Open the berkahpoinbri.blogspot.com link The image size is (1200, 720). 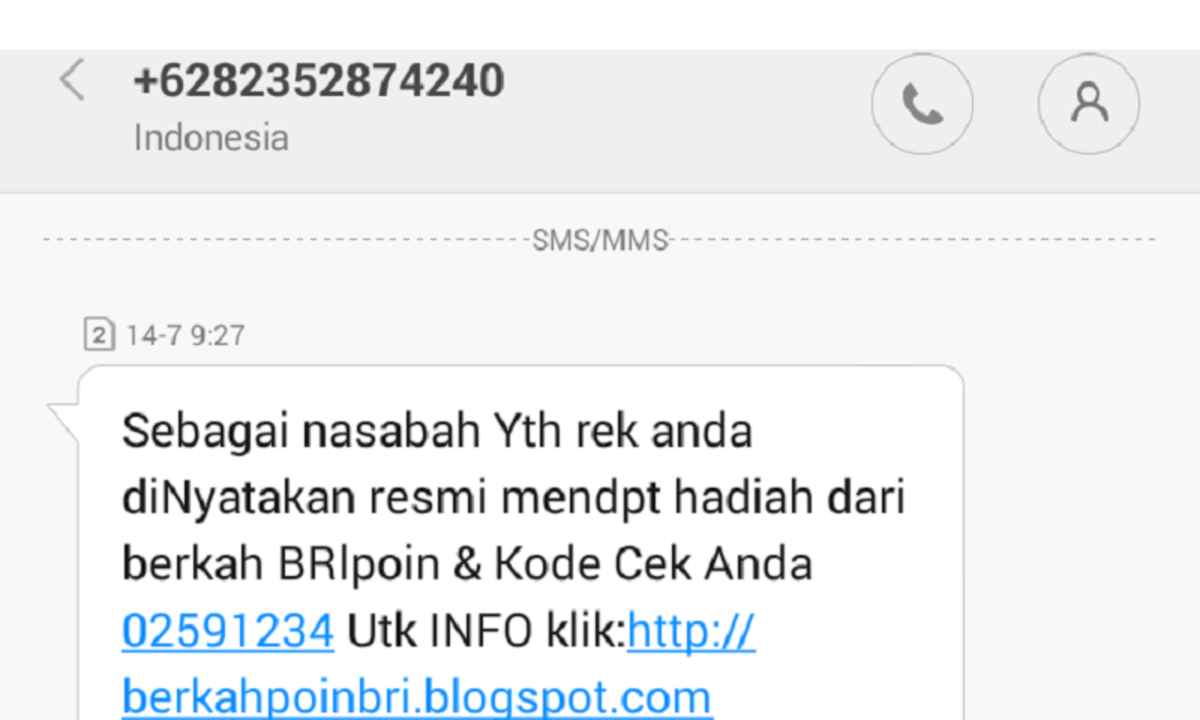pos(417,697)
